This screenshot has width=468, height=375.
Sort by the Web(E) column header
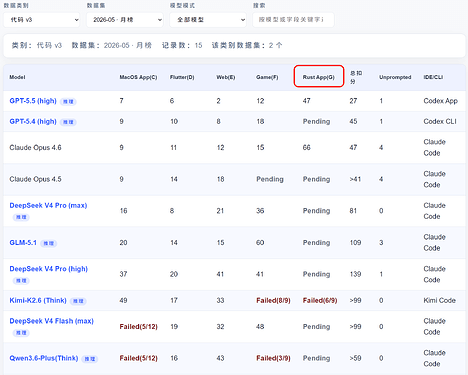pos(226,77)
